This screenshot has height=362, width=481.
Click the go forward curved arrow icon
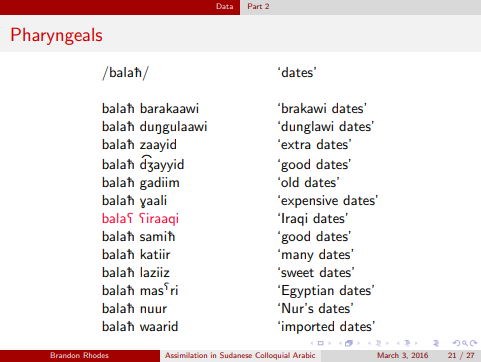pos(474,343)
